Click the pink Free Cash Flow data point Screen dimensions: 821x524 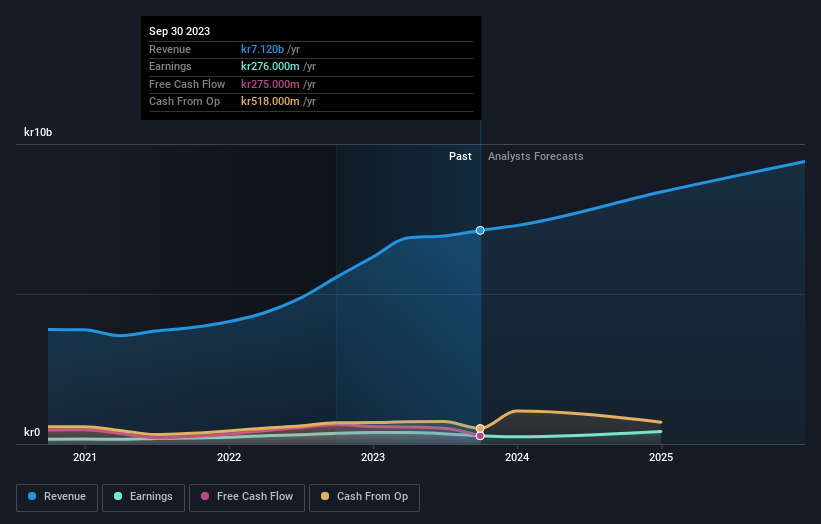[480, 436]
